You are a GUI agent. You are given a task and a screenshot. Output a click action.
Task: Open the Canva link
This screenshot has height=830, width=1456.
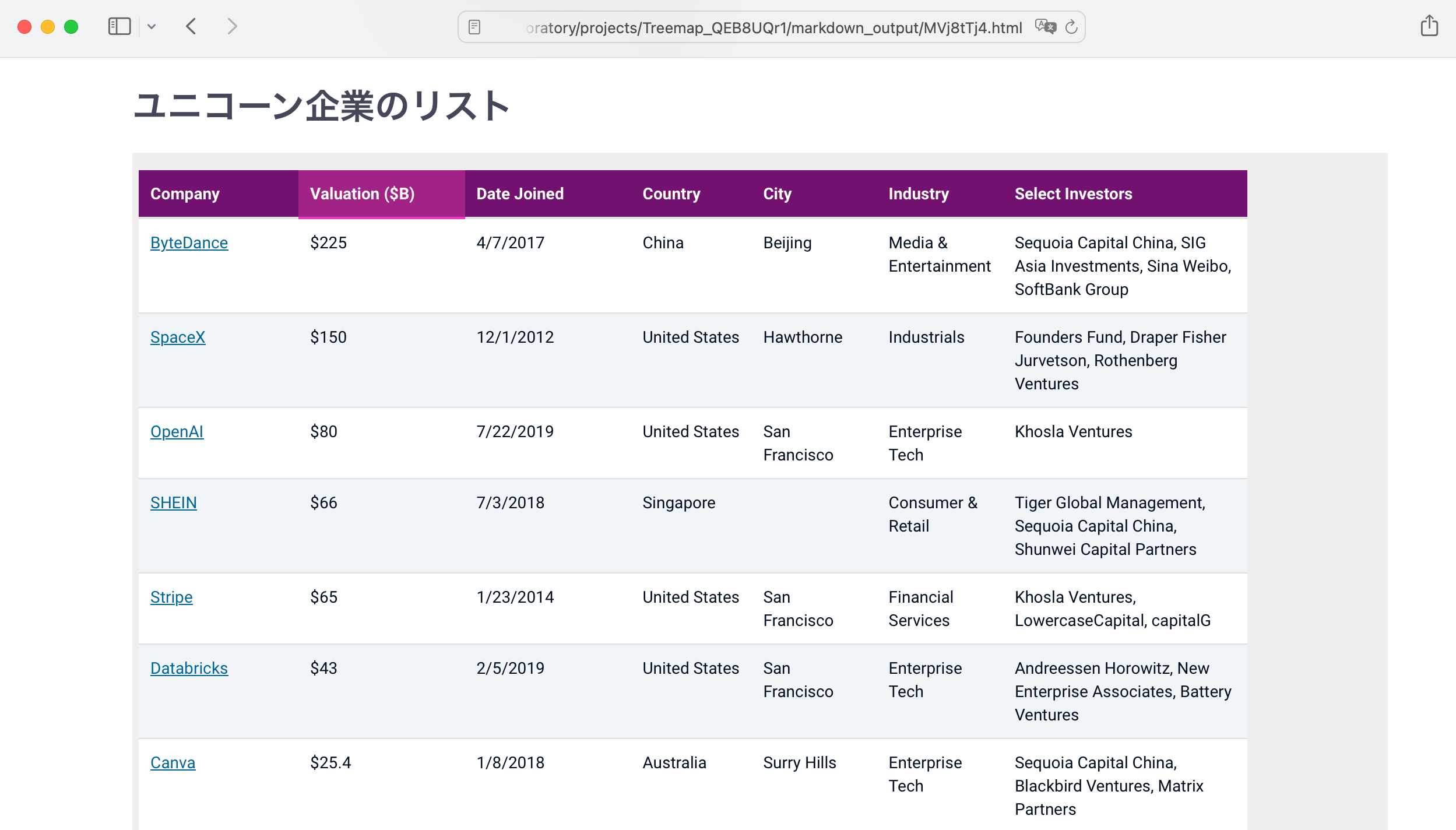(173, 763)
